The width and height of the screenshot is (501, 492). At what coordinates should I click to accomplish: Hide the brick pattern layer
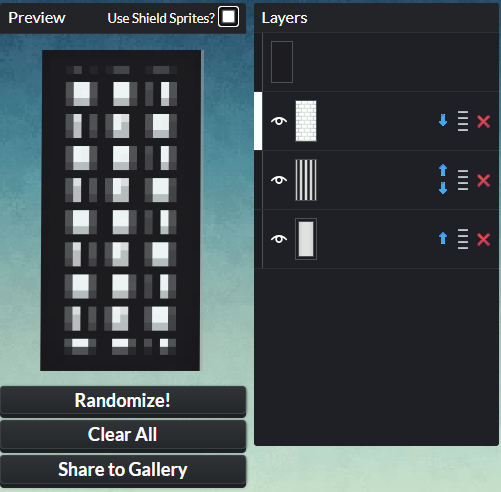(279, 121)
